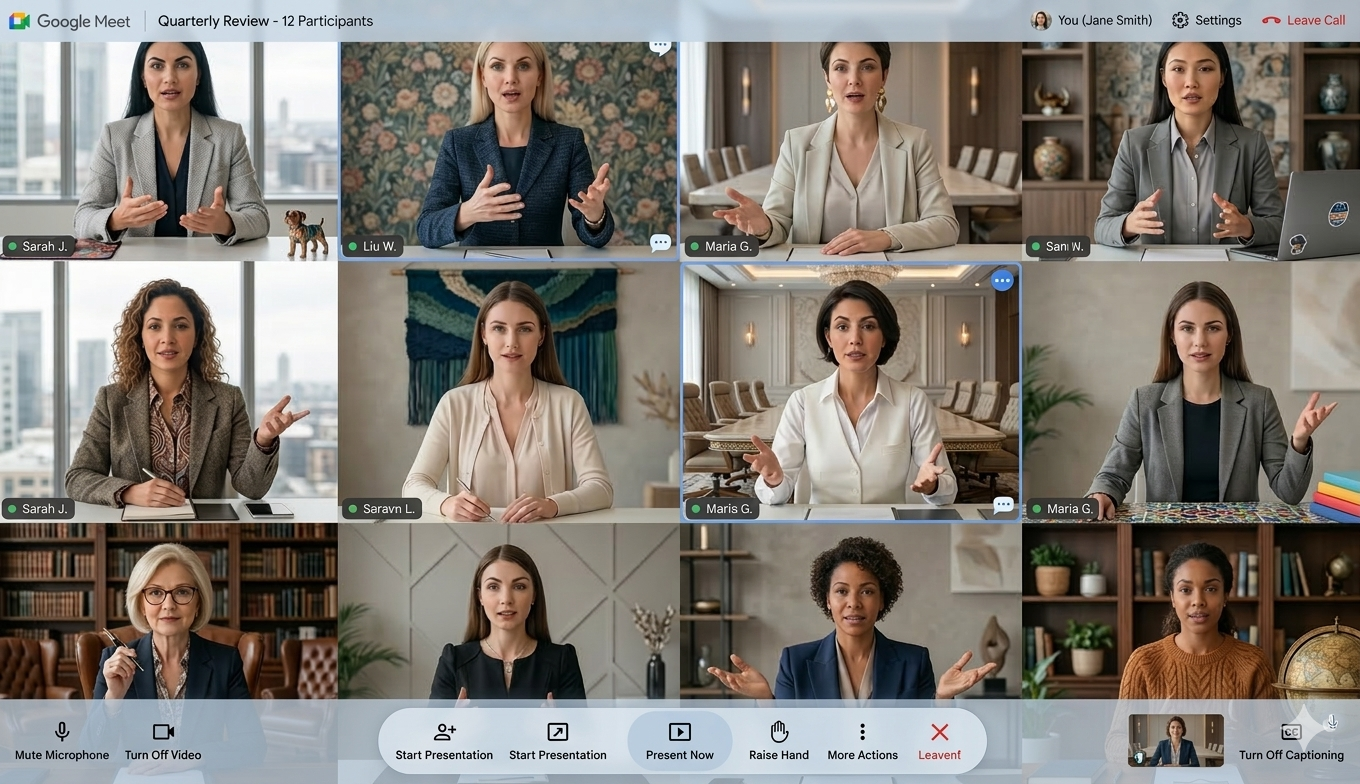Image resolution: width=1360 pixels, height=784 pixels.
Task: Mute the microphone
Action: coord(62,741)
